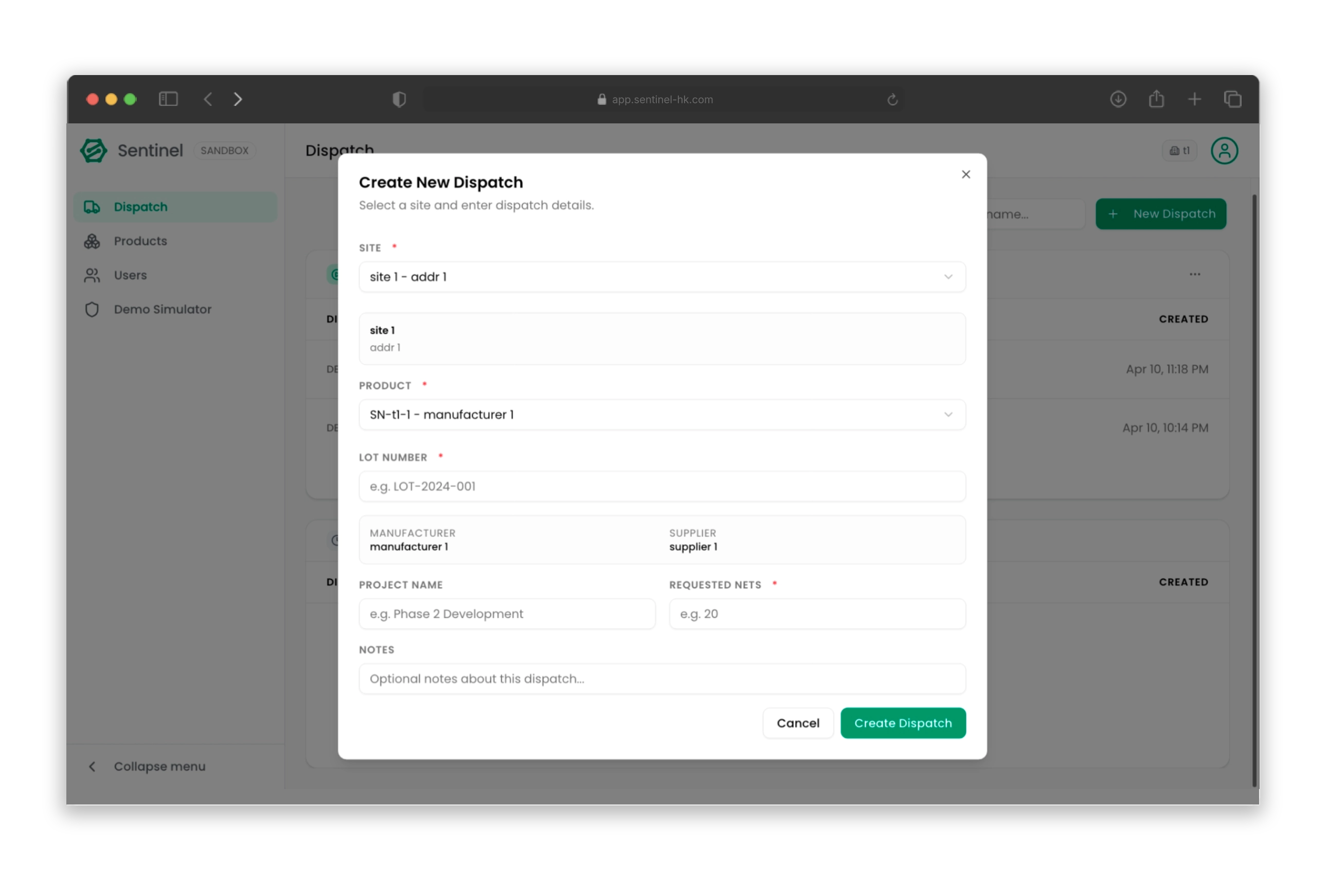Click the Create Dispatch button
The height and width of the screenshot is (896, 1328).
coord(902,723)
